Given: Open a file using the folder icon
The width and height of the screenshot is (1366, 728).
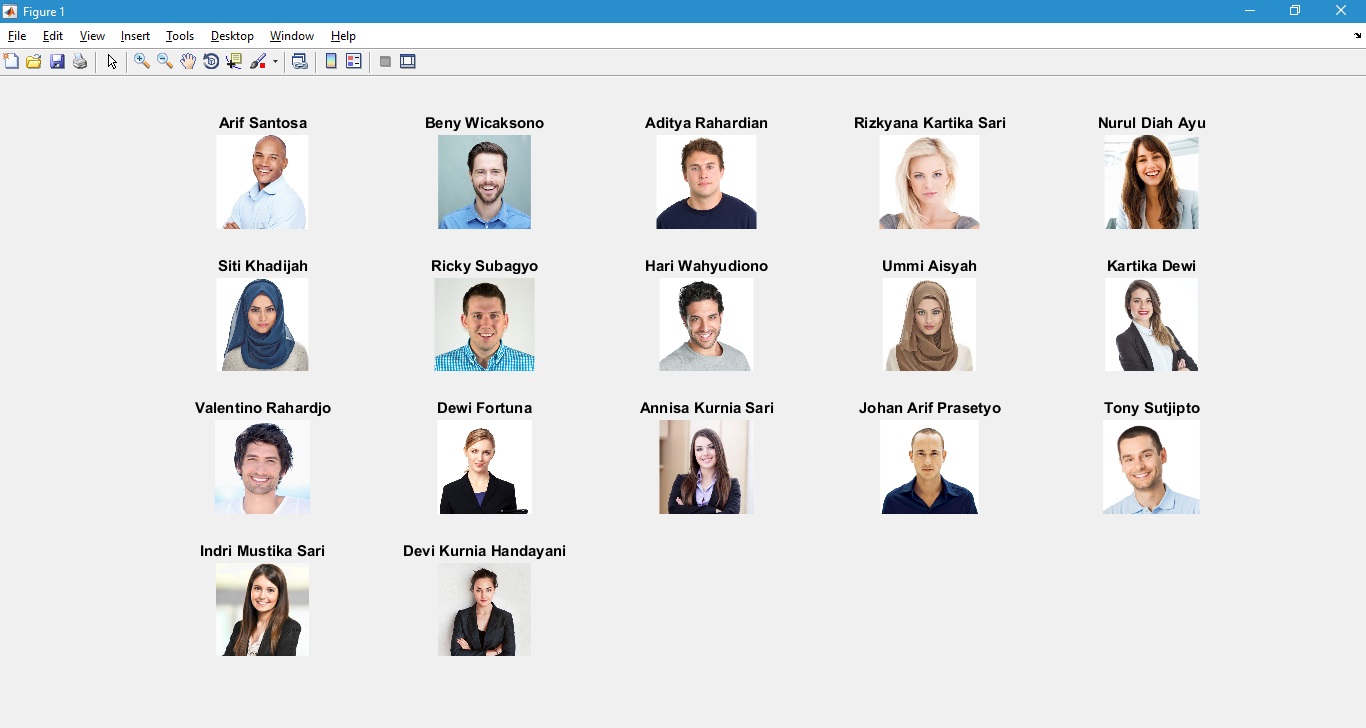Looking at the screenshot, I should (34, 62).
